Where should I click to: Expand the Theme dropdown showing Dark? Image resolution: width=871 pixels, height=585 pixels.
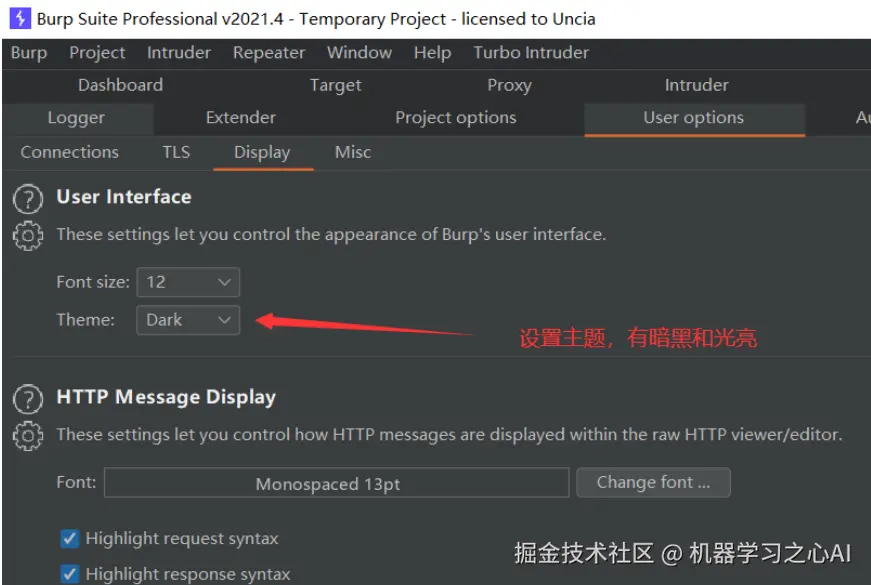tap(188, 320)
